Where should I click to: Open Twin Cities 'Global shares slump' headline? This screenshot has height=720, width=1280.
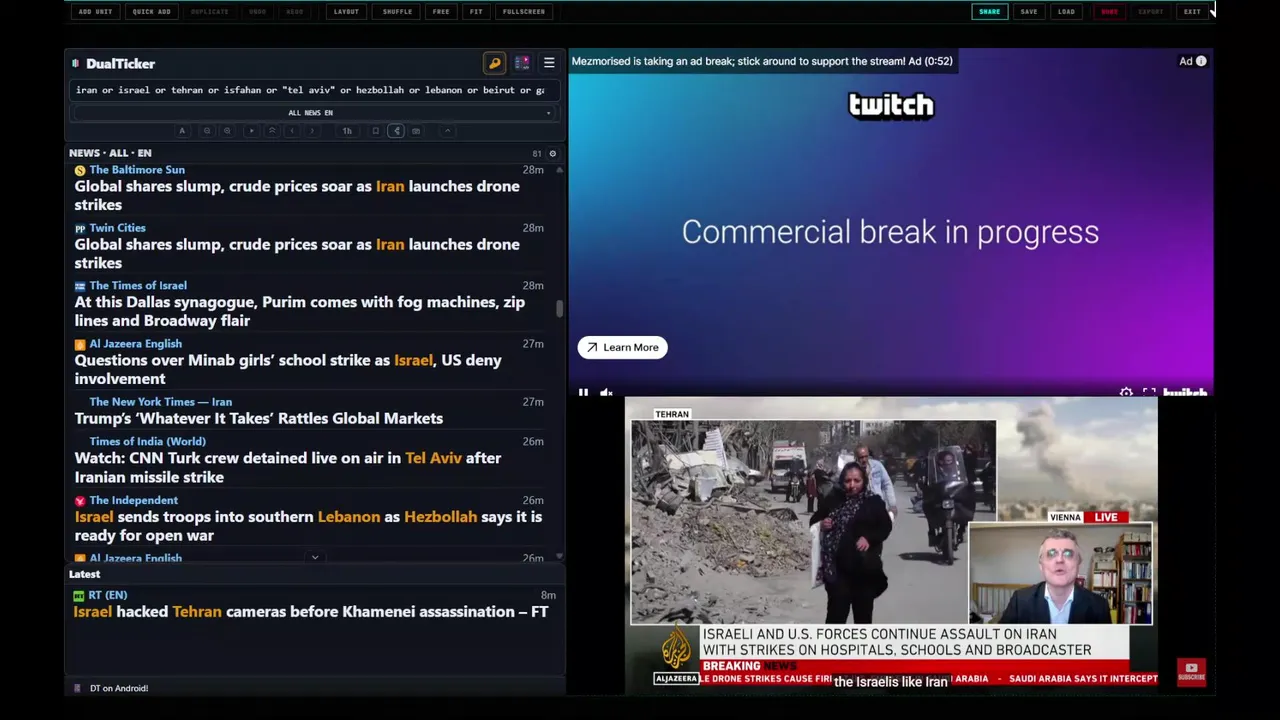(297, 254)
